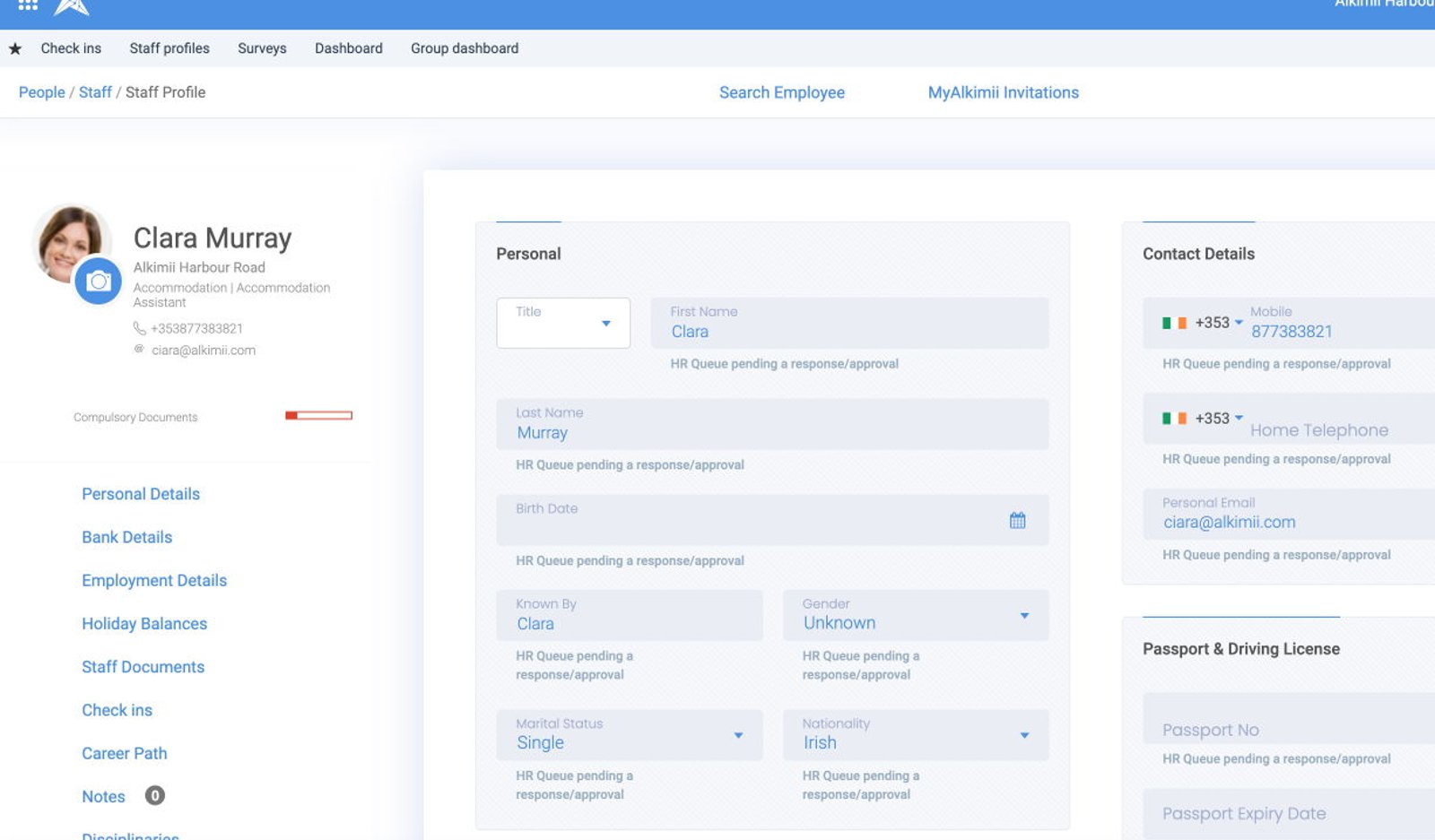
Task: Click the Clara Murray name heading
Action: pyautogui.click(x=213, y=238)
